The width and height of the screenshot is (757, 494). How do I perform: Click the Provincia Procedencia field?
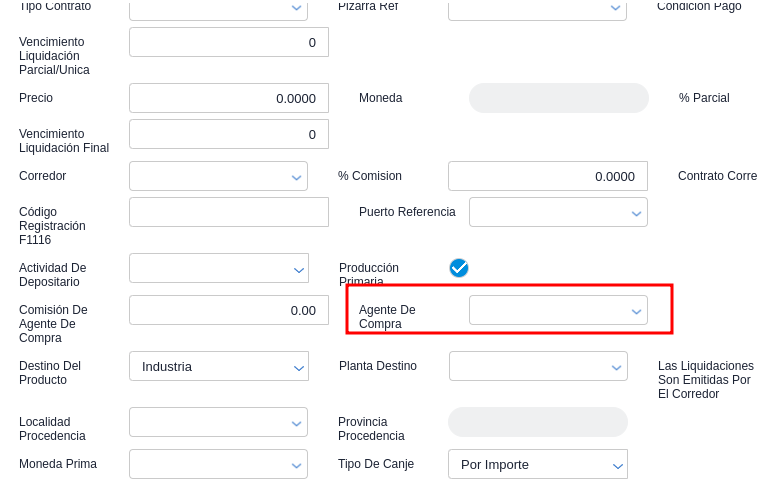click(x=538, y=422)
